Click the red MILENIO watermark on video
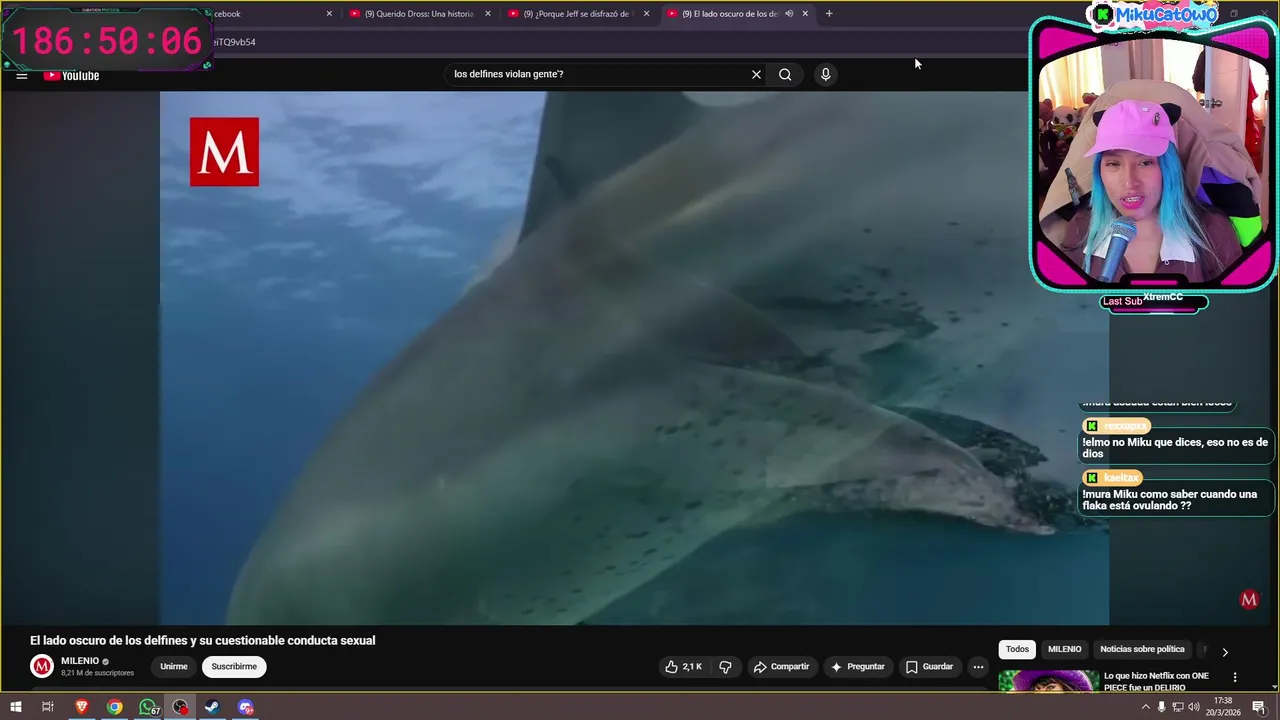Screen dimensions: 1280x720 pyautogui.click(x=1249, y=599)
